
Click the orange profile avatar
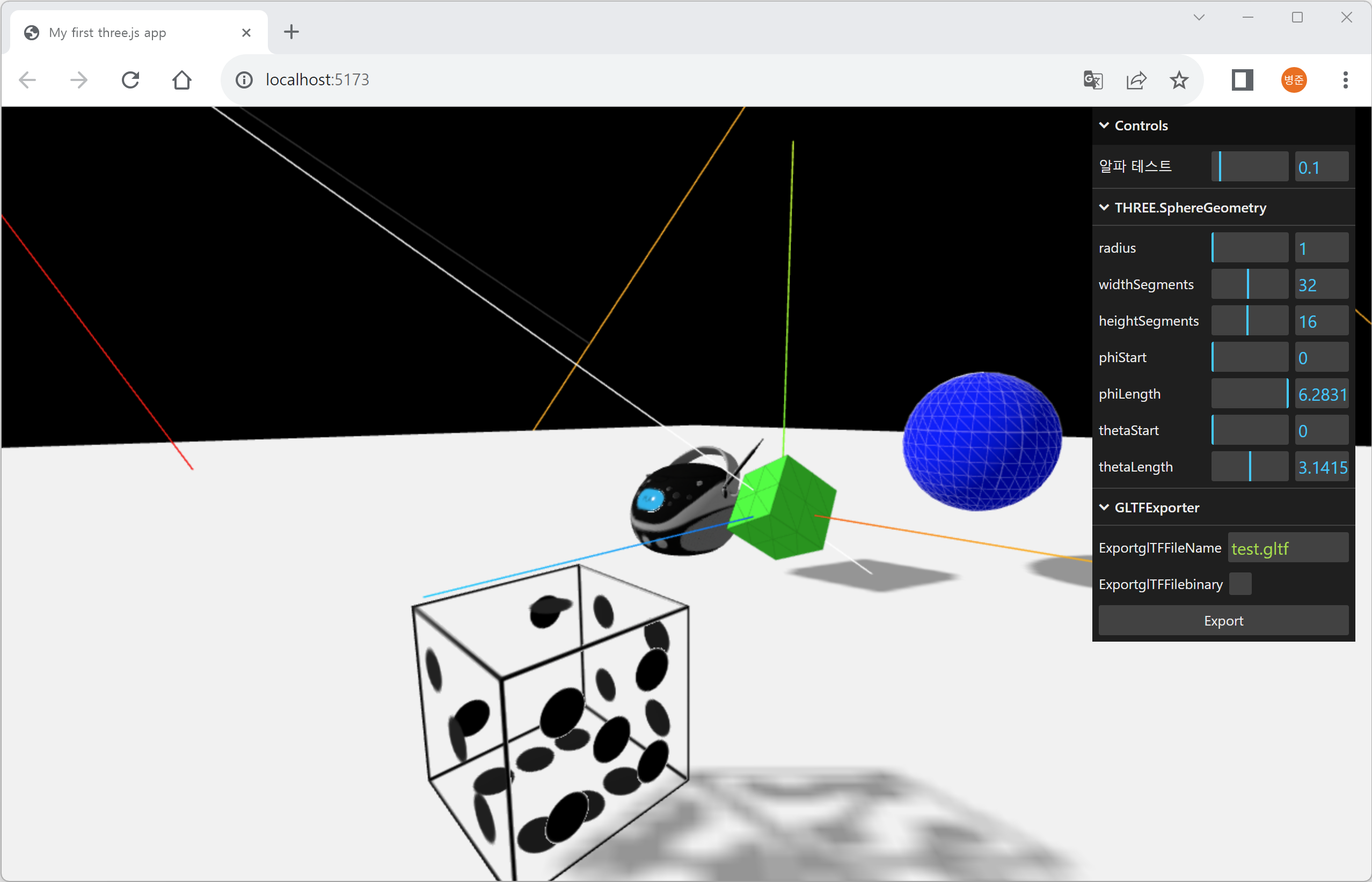pyautogui.click(x=1294, y=79)
